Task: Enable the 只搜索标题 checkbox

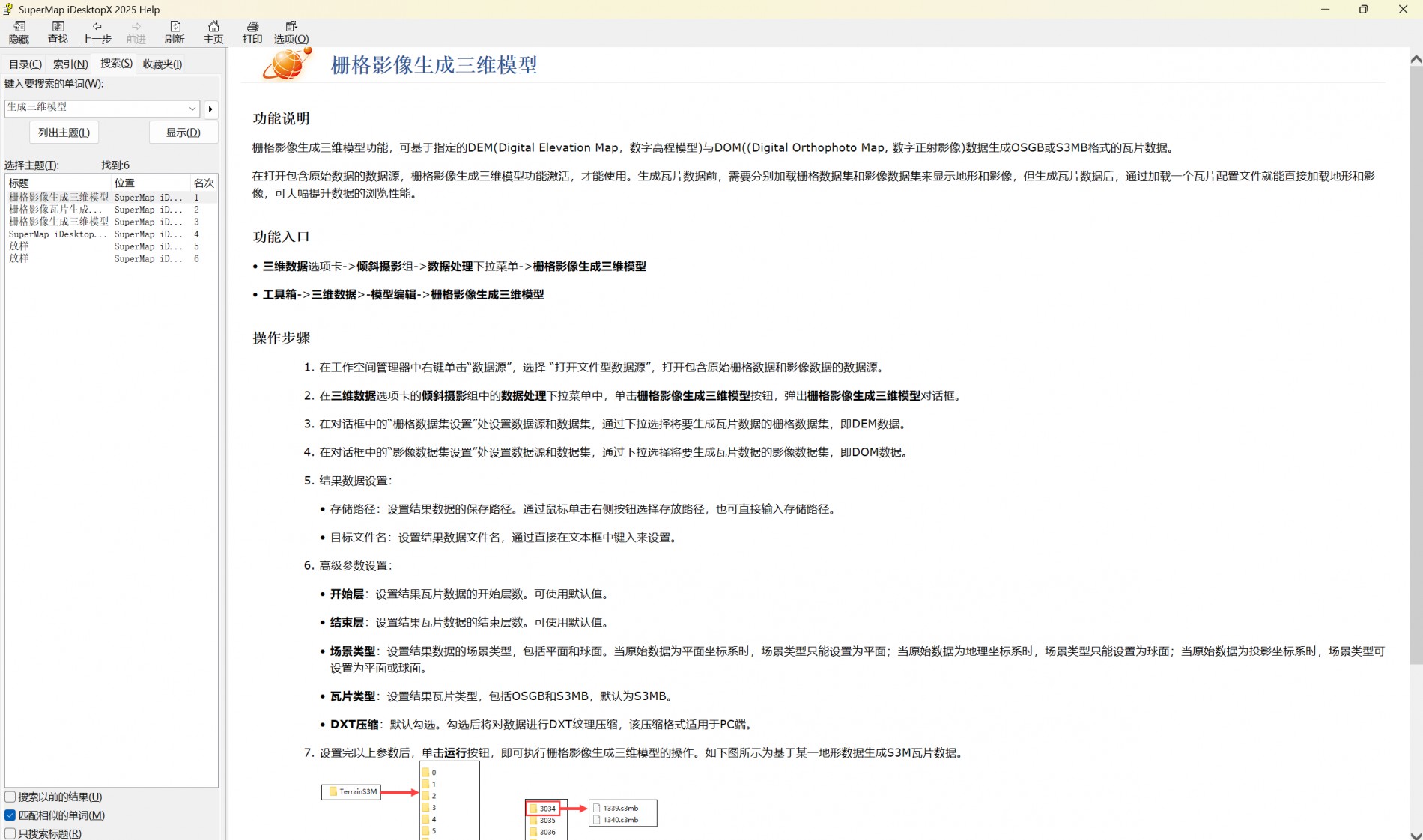Action: point(10,833)
